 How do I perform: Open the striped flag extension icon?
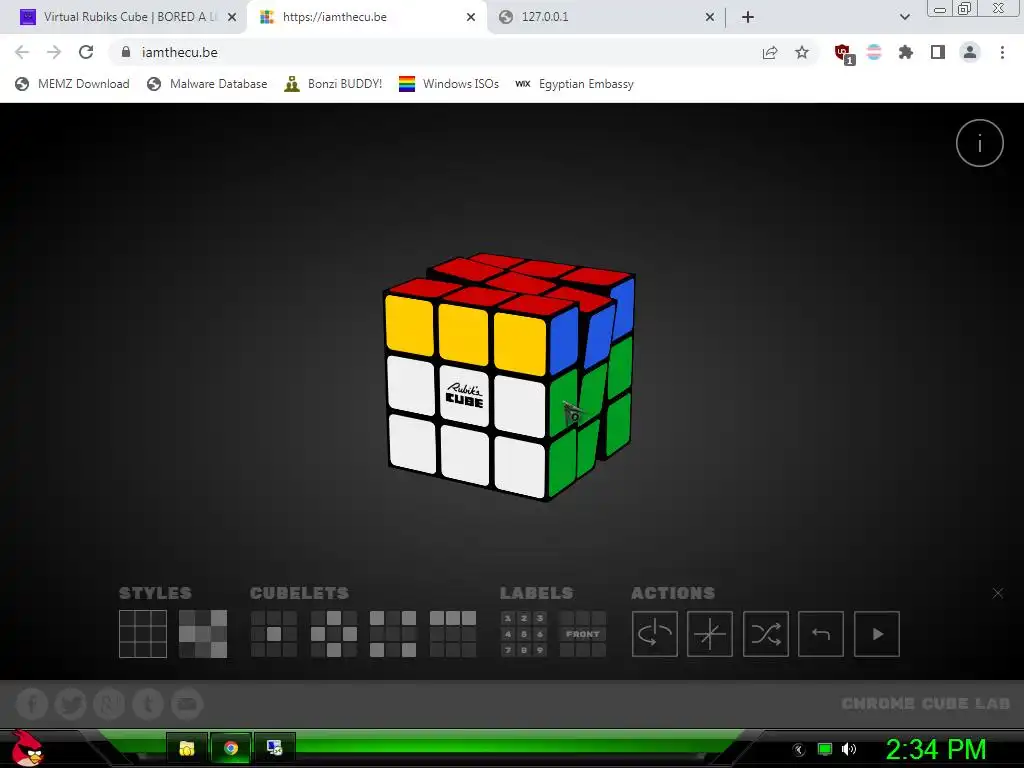tap(874, 52)
